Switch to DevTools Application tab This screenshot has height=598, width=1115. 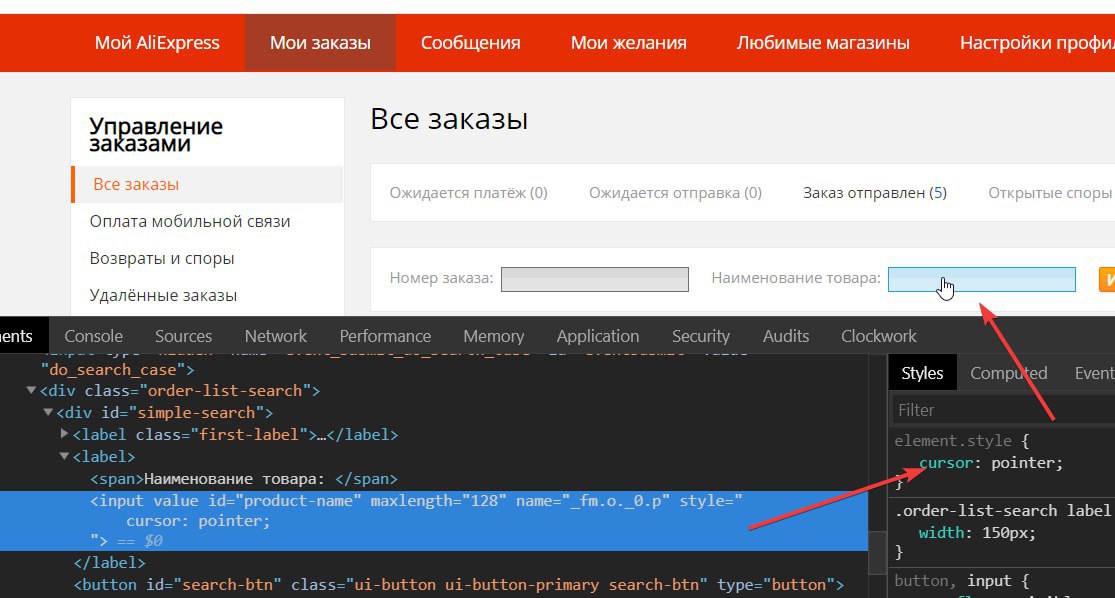[x=597, y=336]
